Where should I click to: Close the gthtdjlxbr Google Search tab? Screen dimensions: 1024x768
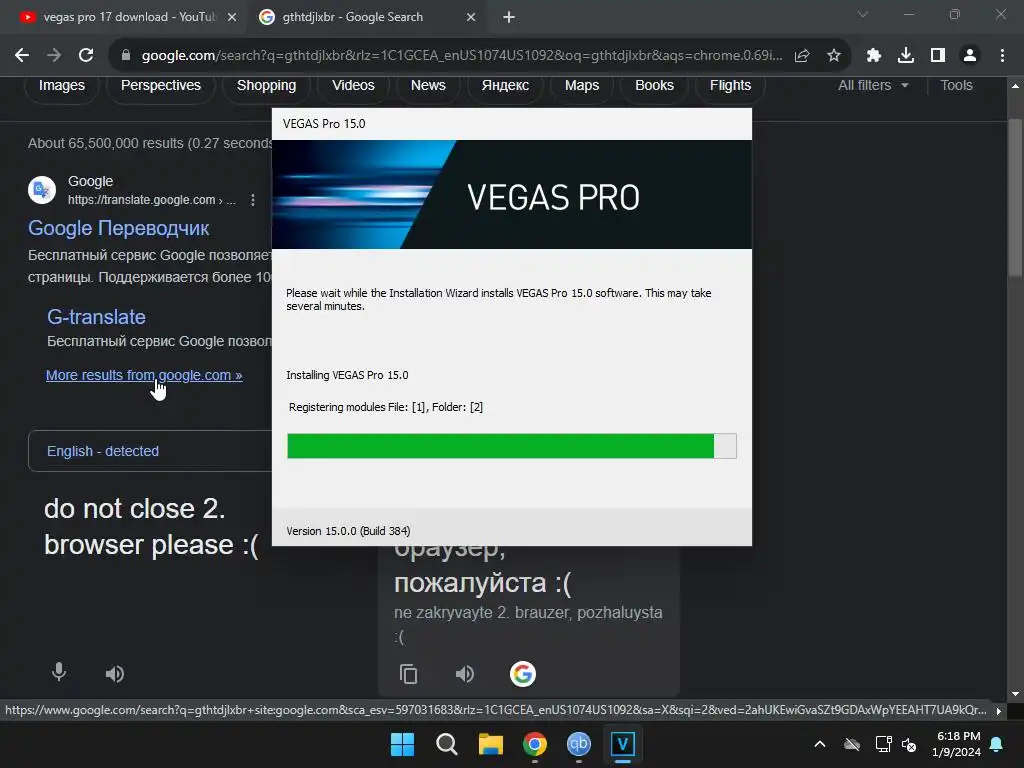pyautogui.click(x=471, y=18)
